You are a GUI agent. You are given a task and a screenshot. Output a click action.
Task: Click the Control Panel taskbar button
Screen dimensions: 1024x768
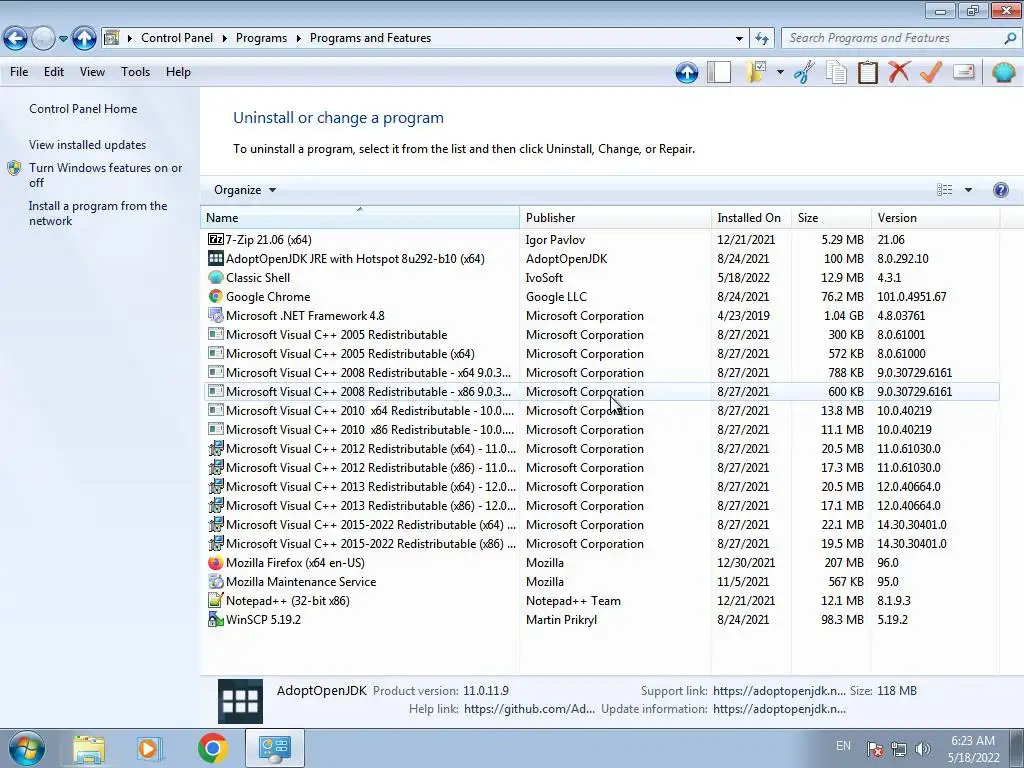274,748
